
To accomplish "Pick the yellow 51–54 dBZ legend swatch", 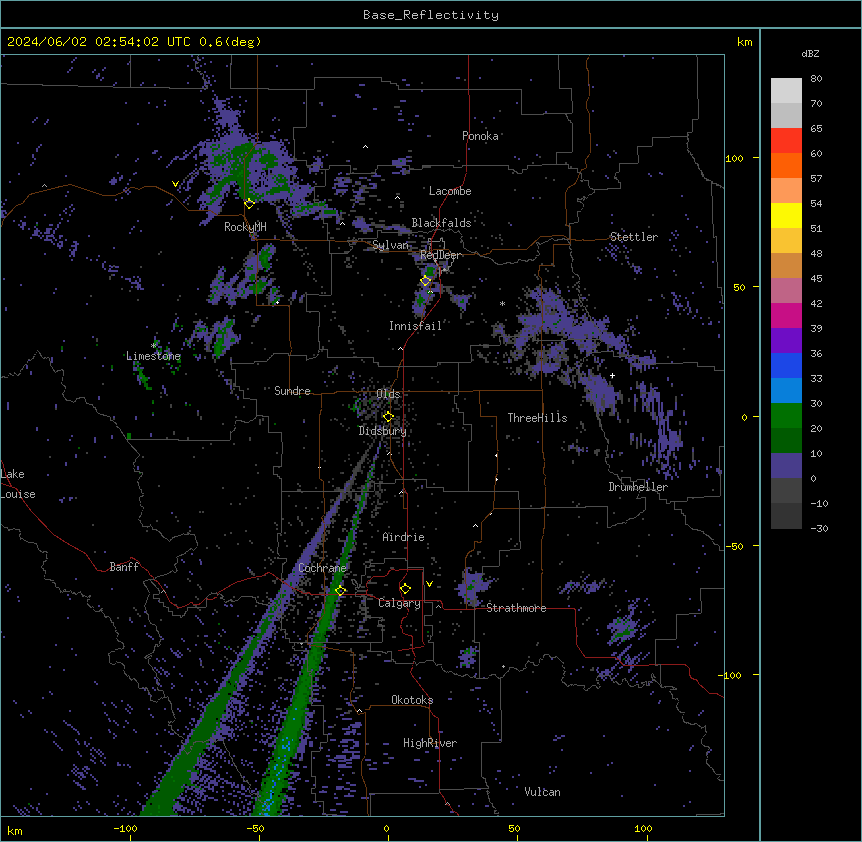I will pos(786,216).
